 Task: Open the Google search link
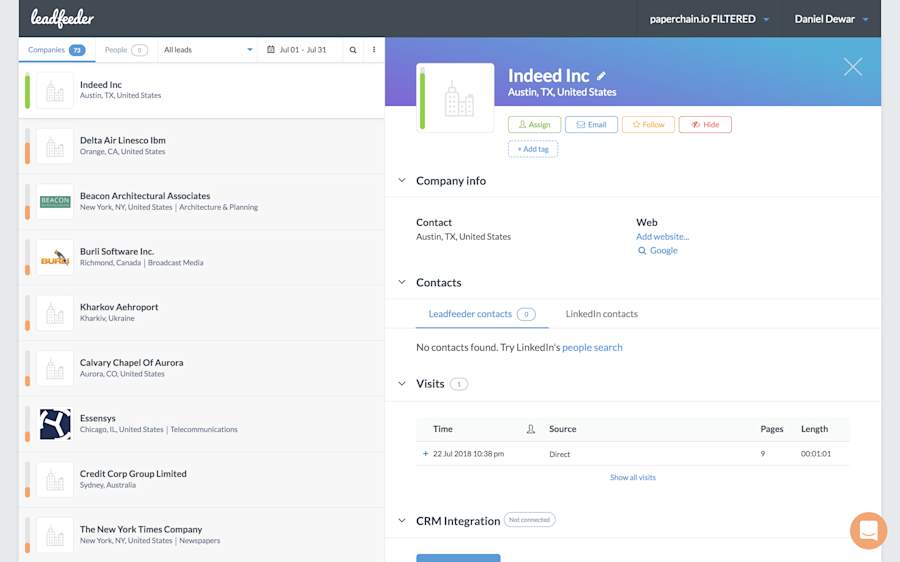664,251
